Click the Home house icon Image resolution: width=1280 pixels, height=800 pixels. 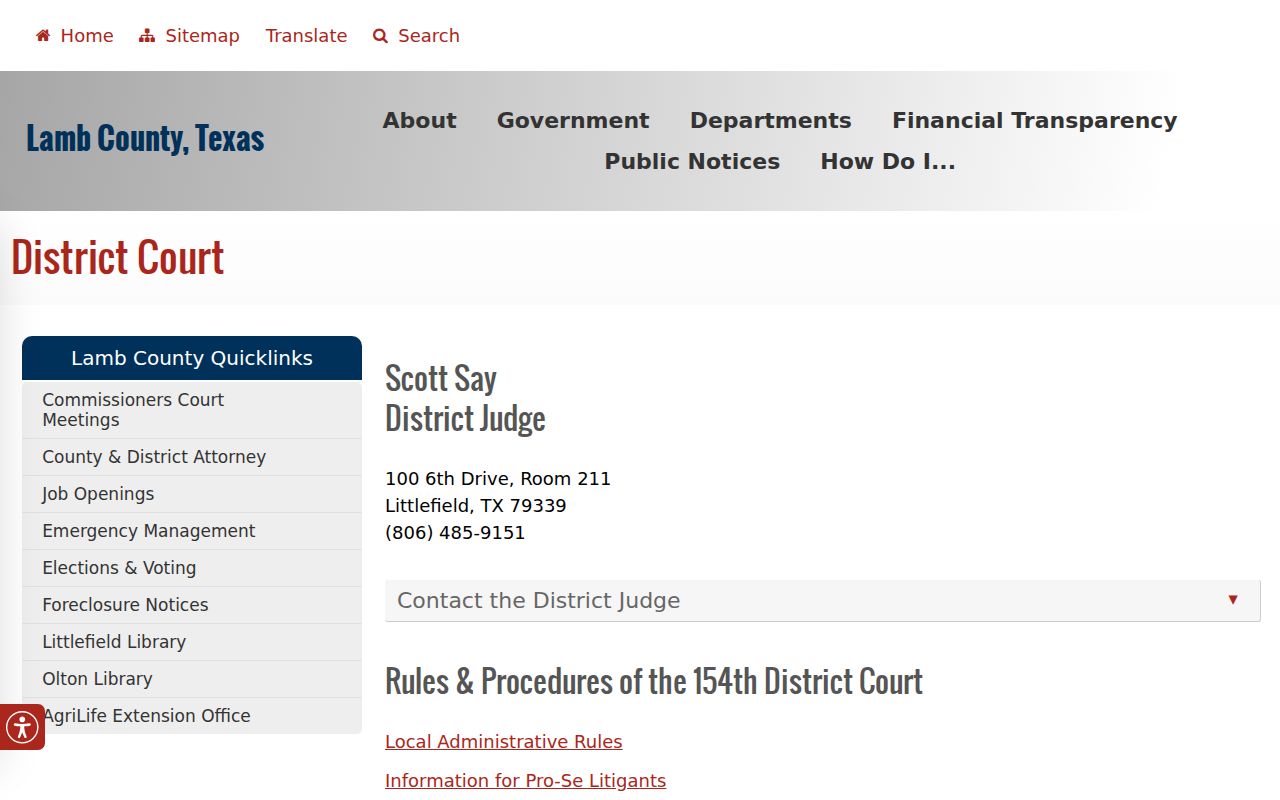(x=43, y=36)
